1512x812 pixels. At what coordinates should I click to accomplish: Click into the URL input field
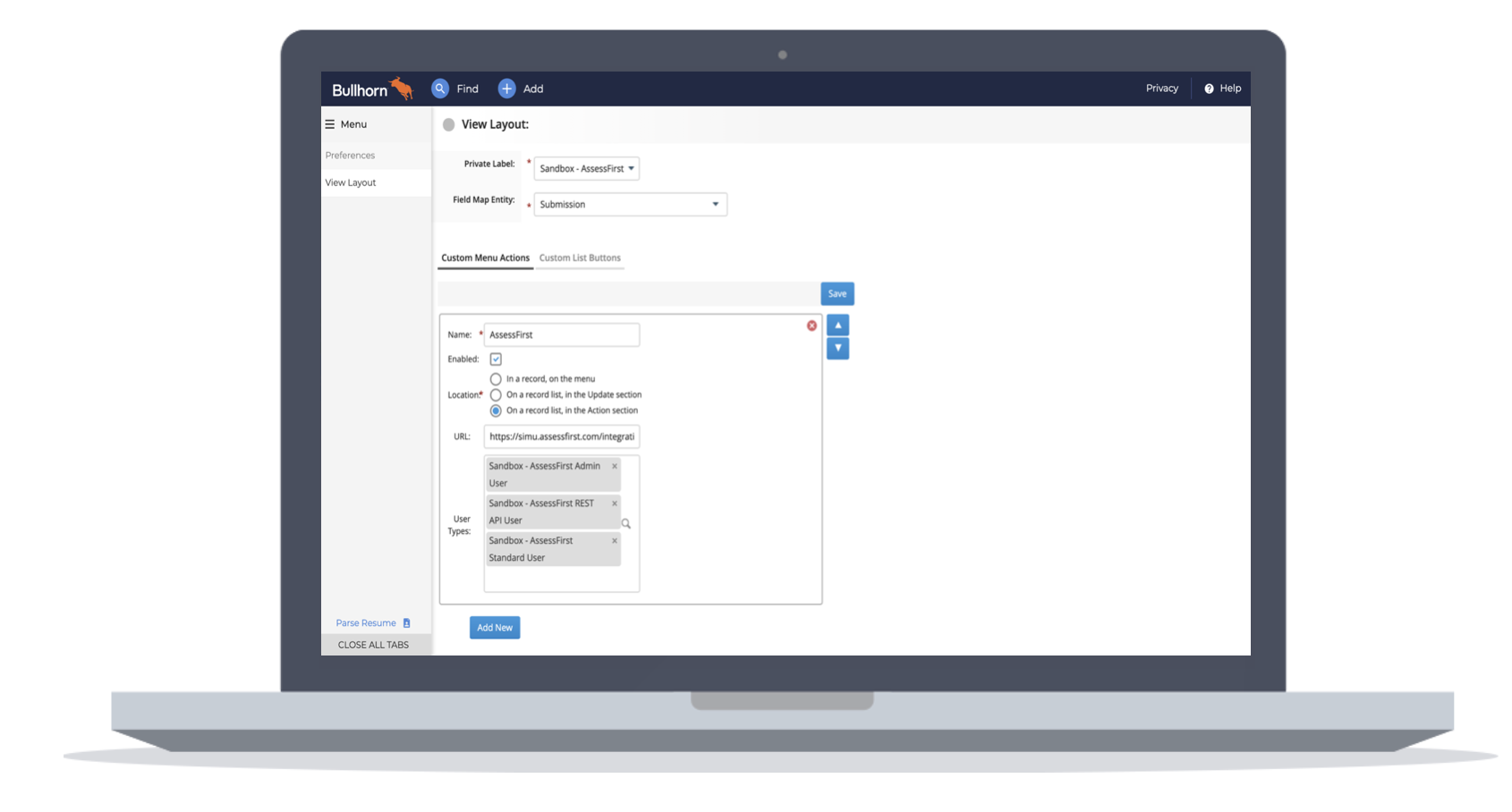[561, 436]
